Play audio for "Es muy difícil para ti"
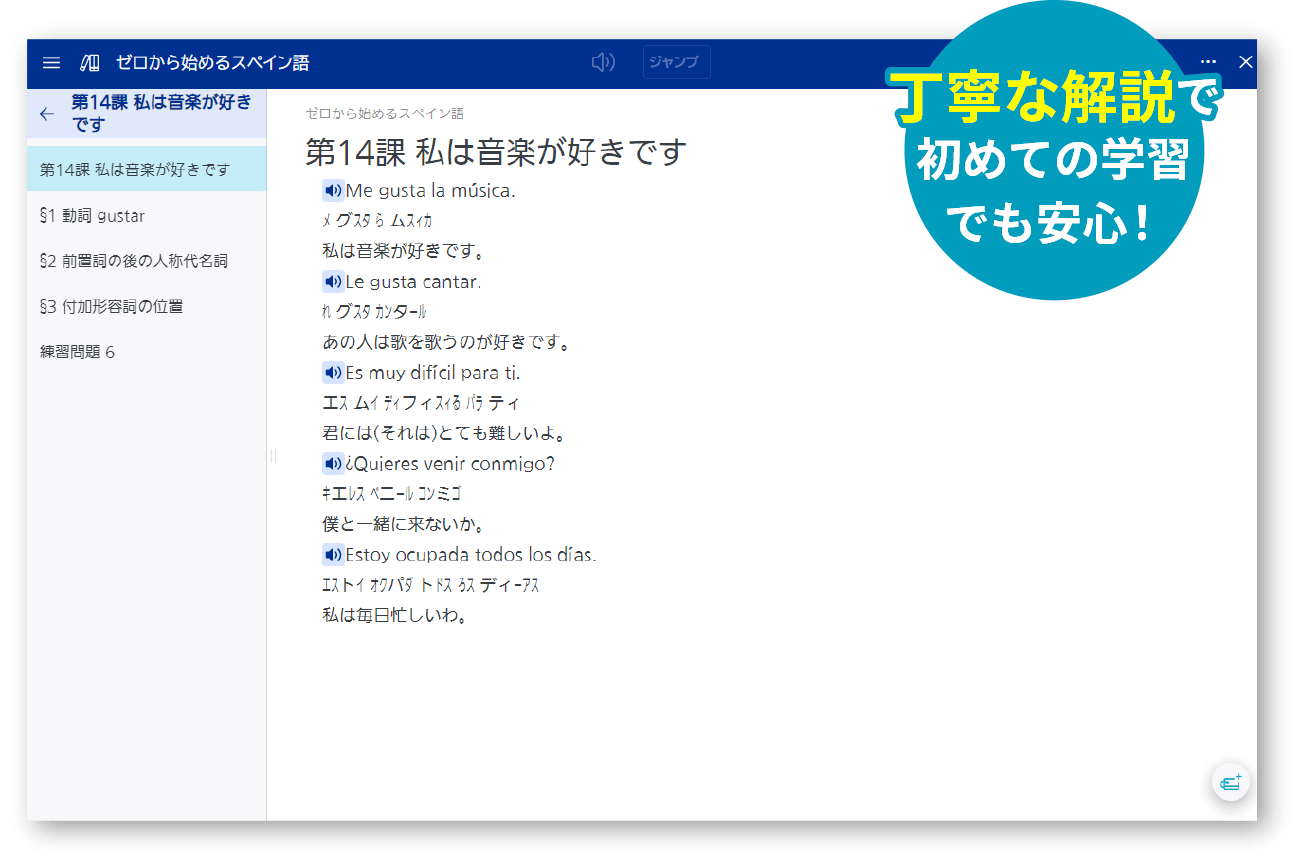 click(334, 372)
